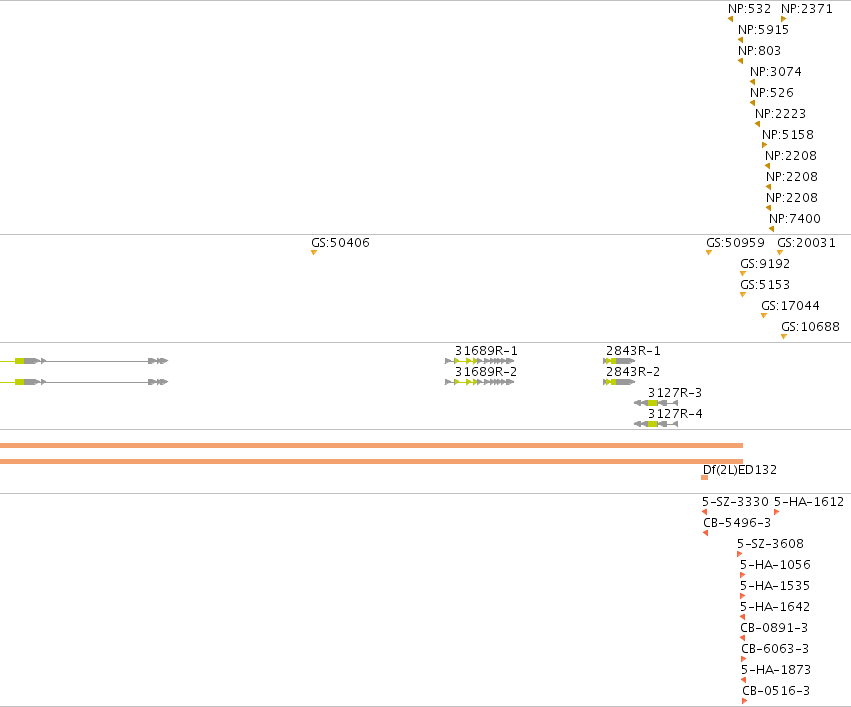The image size is (851, 707).
Task: Select the CB-0891-3 insertion label
Action: coord(774,628)
